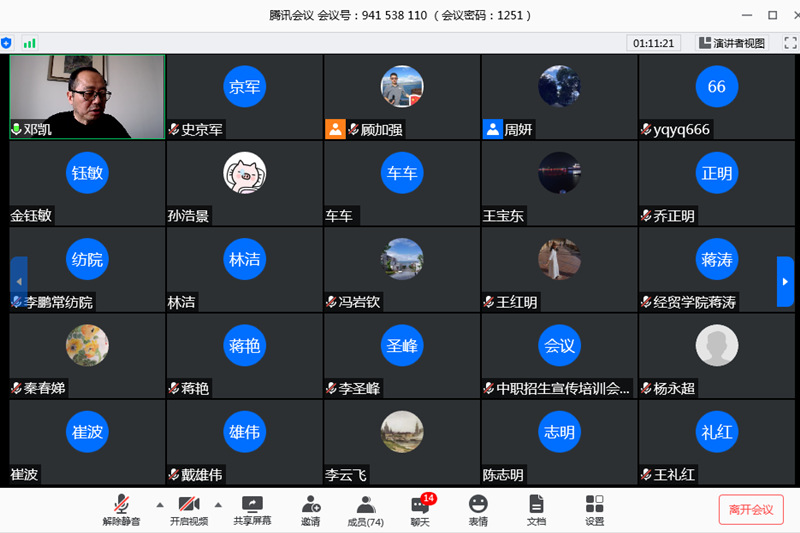The width and height of the screenshot is (800, 533).
Task: Switch to speaker view
Action: (732, 43)
